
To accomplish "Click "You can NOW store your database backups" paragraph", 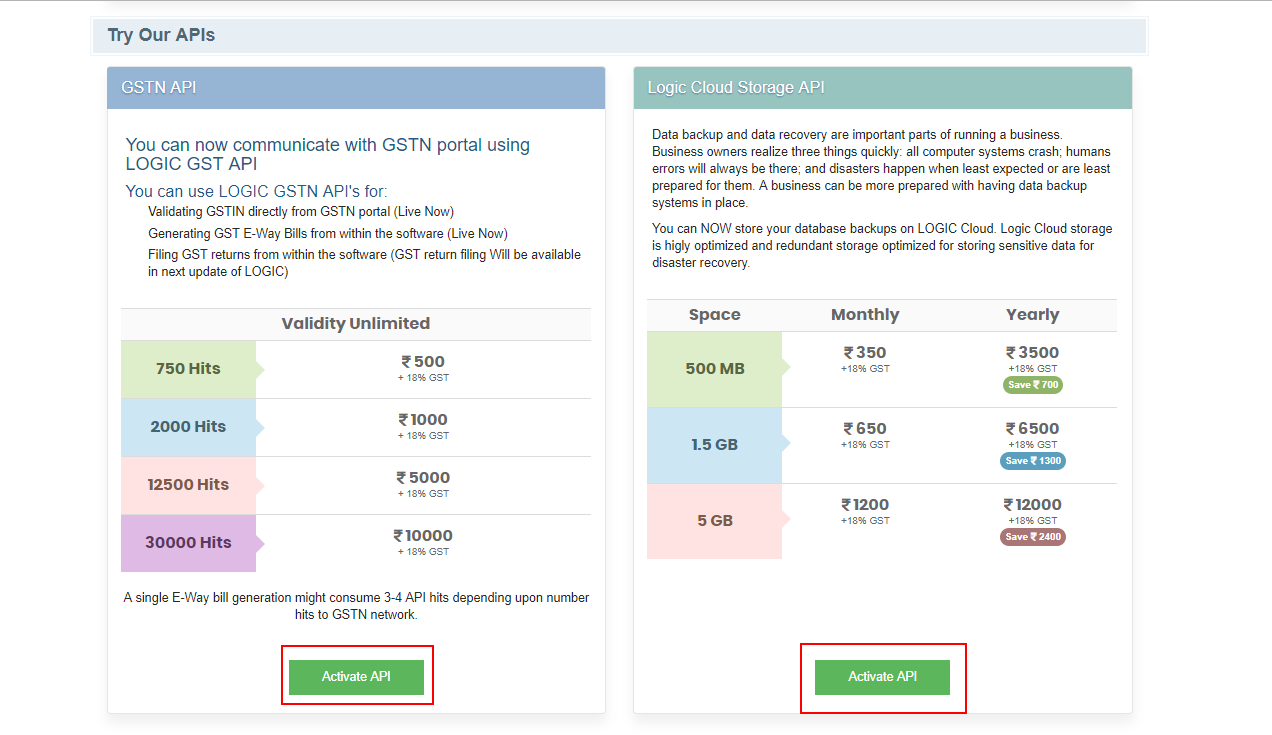I will 882,246.
